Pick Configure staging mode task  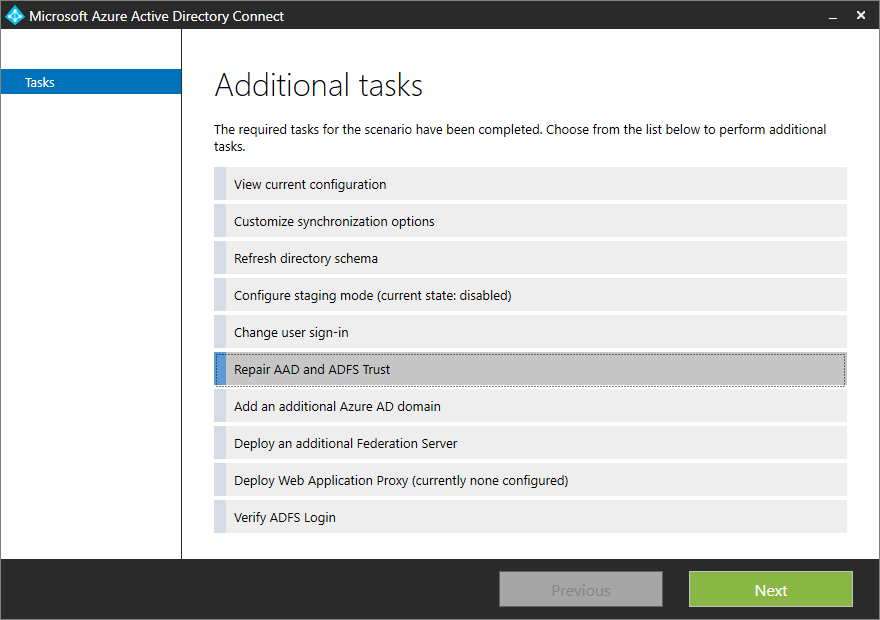point(530,295)
